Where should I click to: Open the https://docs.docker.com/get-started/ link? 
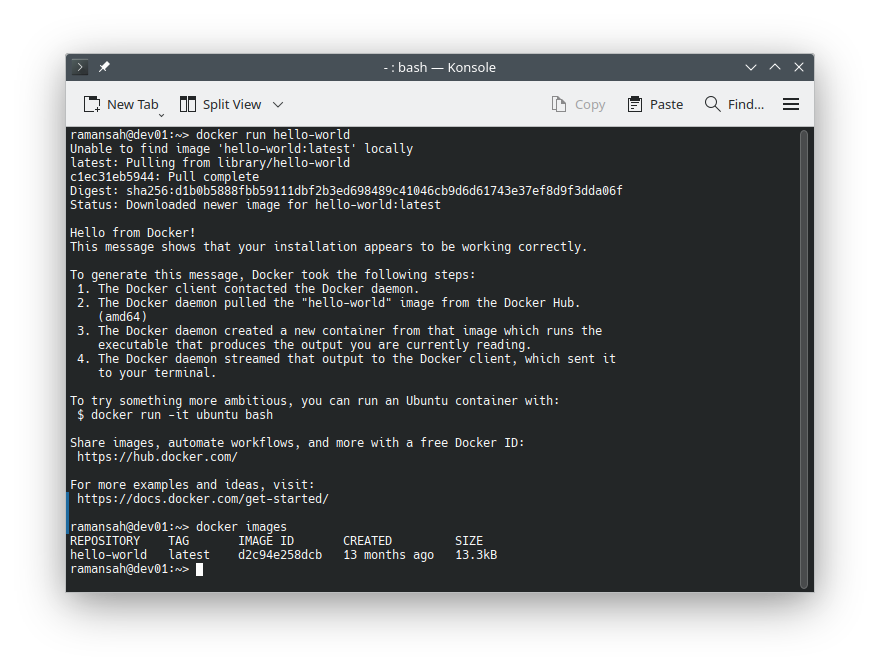[x=203, y=499]
